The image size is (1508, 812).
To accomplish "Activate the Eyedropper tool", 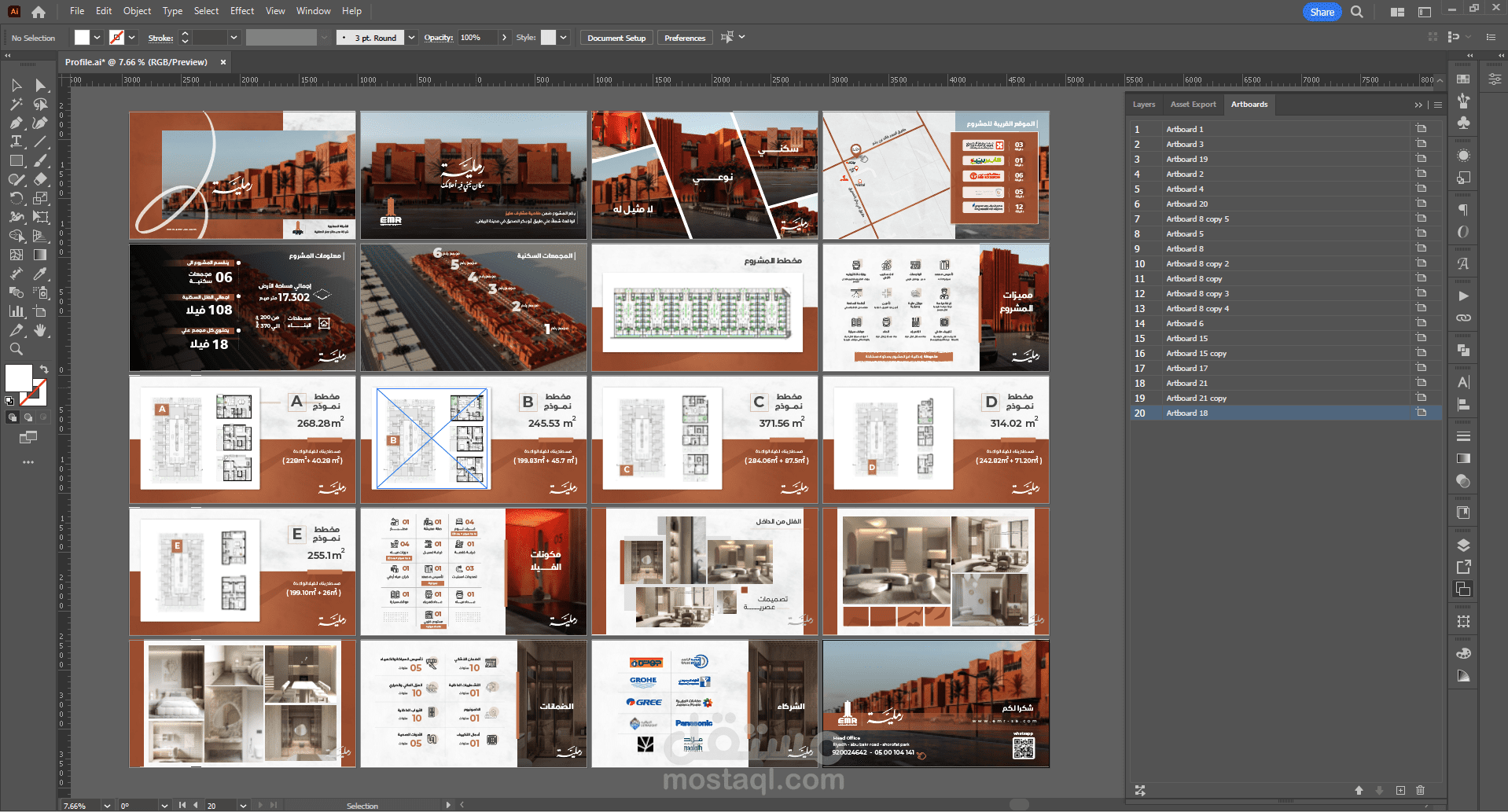I will [40, 274].
